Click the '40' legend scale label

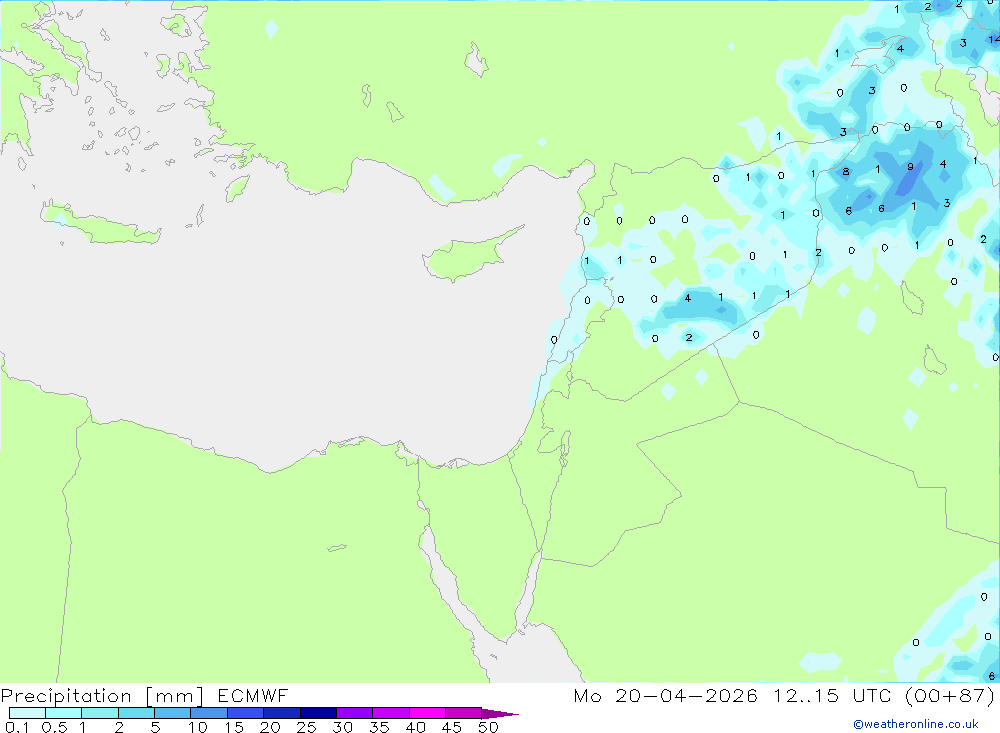416,727
